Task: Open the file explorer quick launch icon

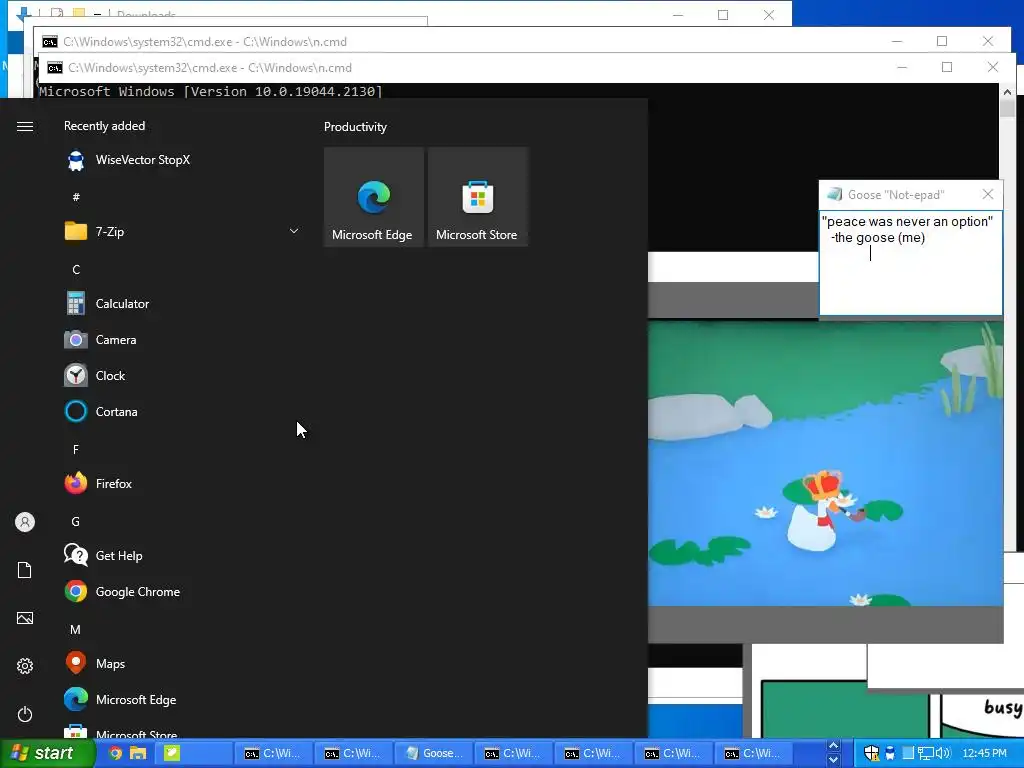Action: click(x=138, y=753)
